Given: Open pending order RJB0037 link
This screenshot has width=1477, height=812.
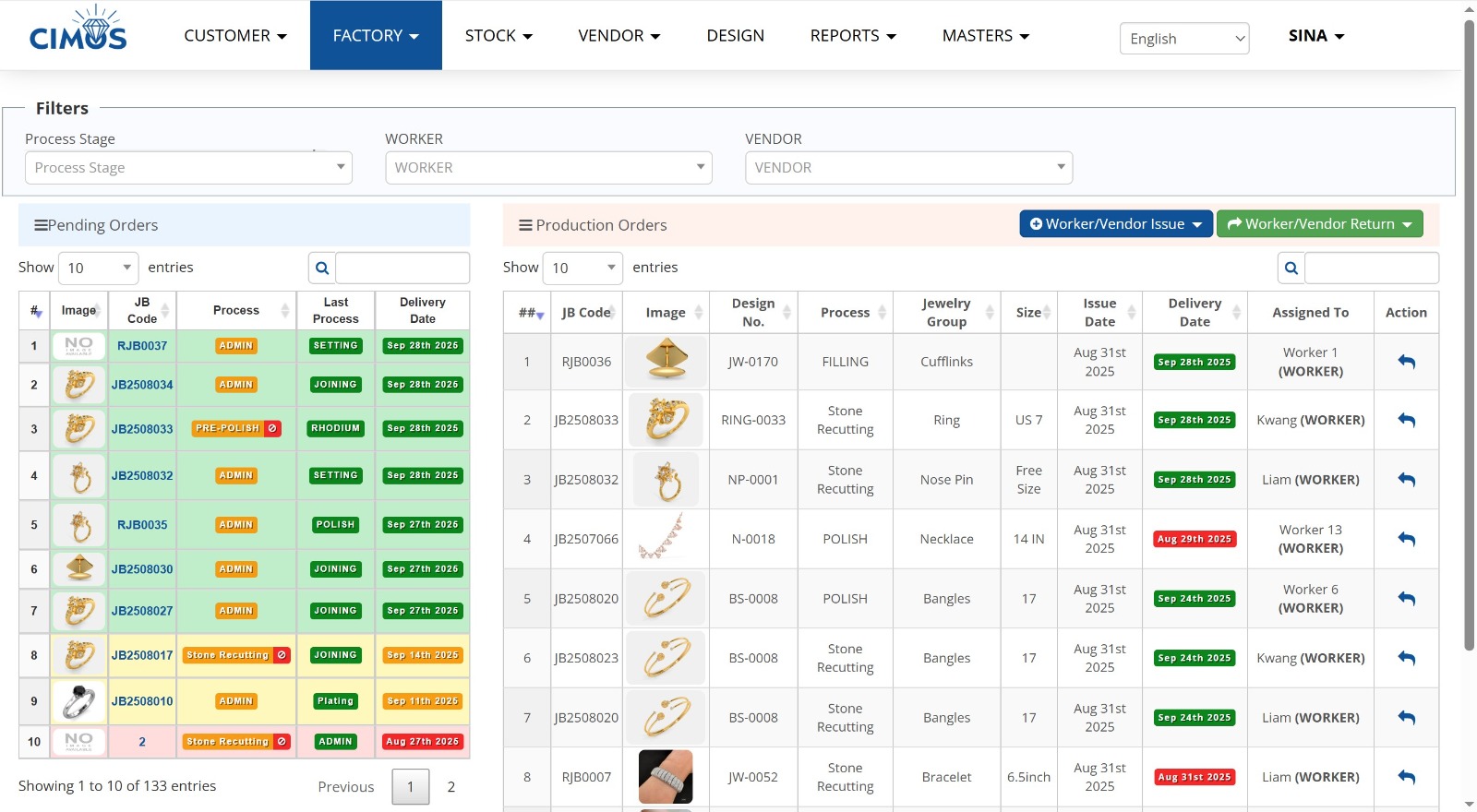Looking at the screenshot, I should click(142, 346).
